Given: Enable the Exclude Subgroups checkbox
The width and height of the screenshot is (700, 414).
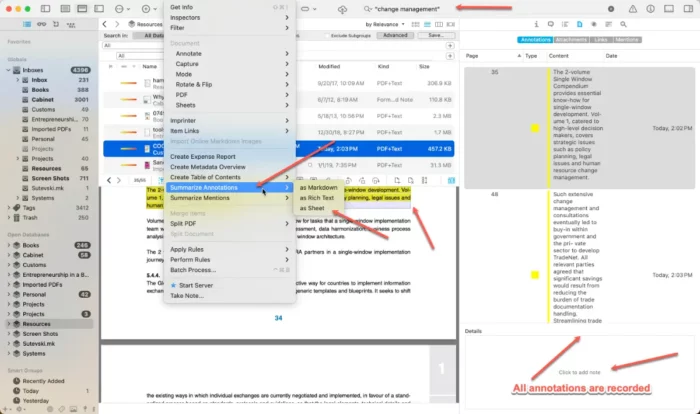Looking at the screenshot, I should 327,35.
